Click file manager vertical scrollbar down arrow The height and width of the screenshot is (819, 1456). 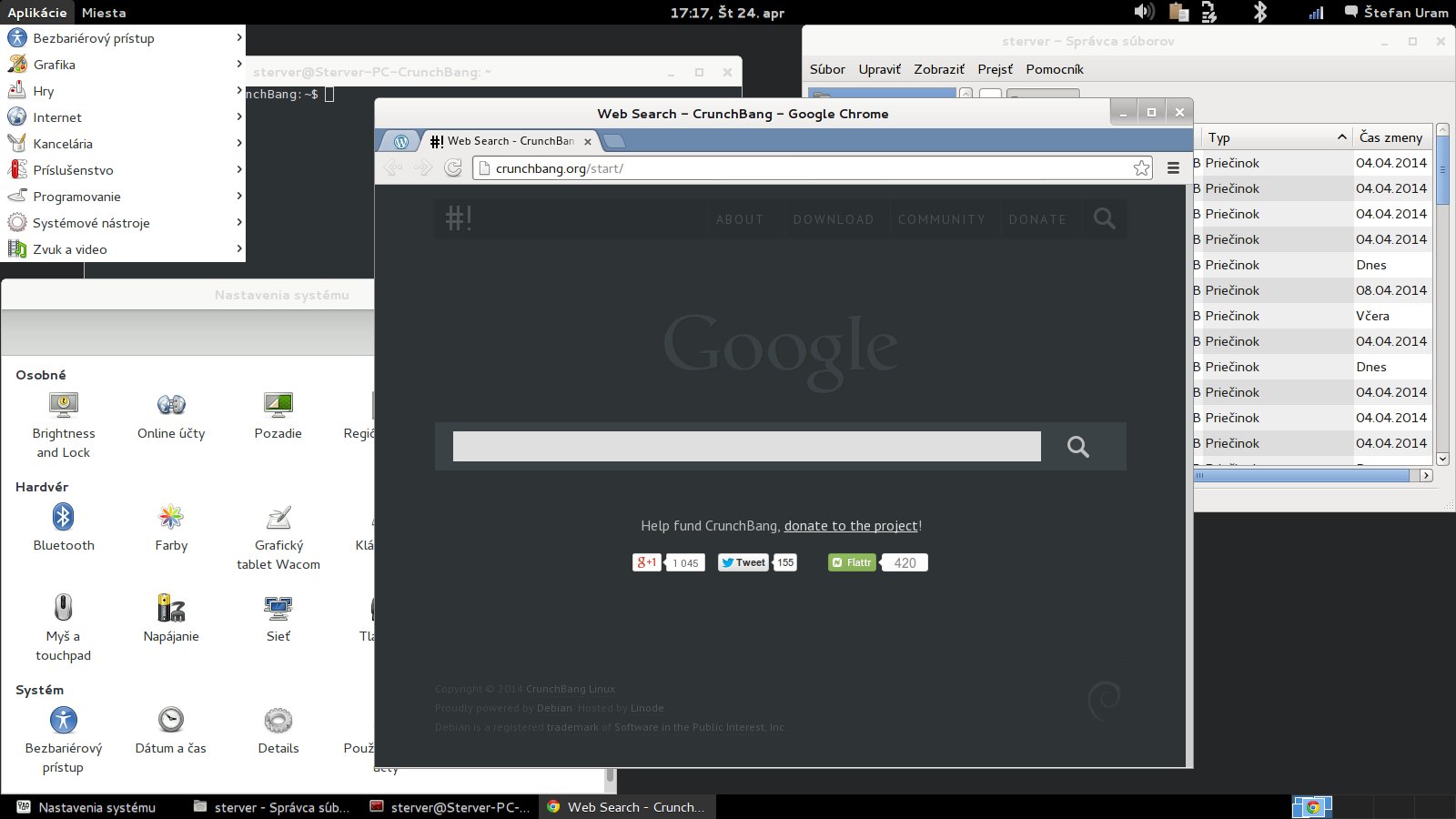pyautogui.click(x=1442, y=459)
